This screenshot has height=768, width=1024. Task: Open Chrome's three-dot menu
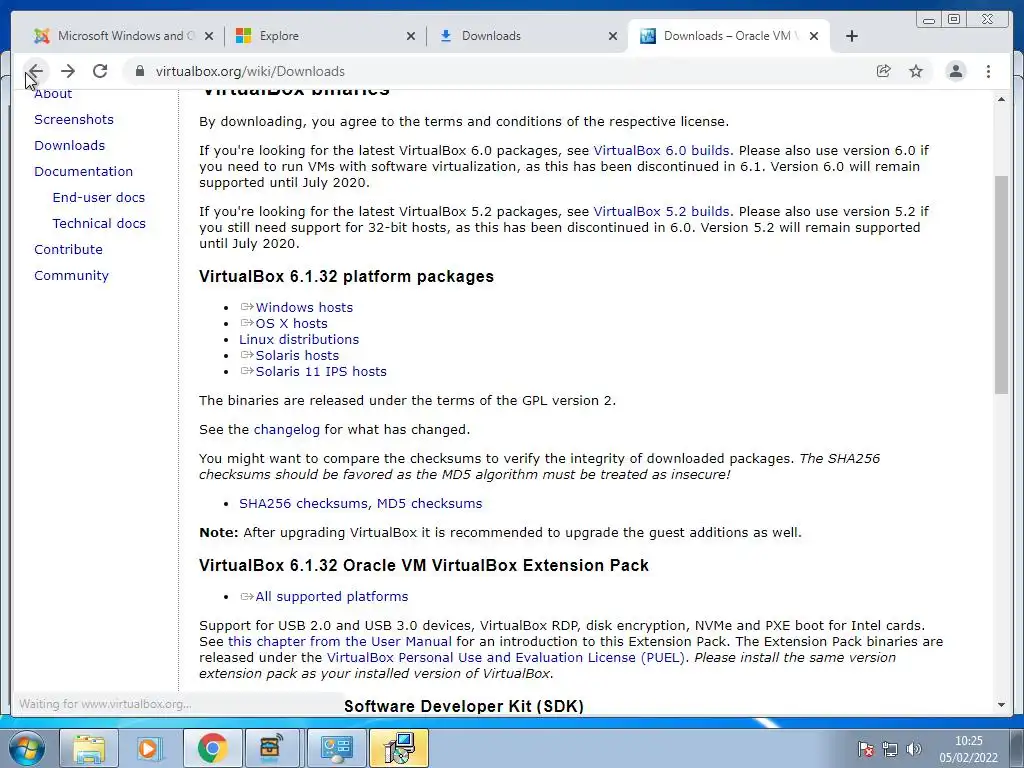(x=988, y=71)
